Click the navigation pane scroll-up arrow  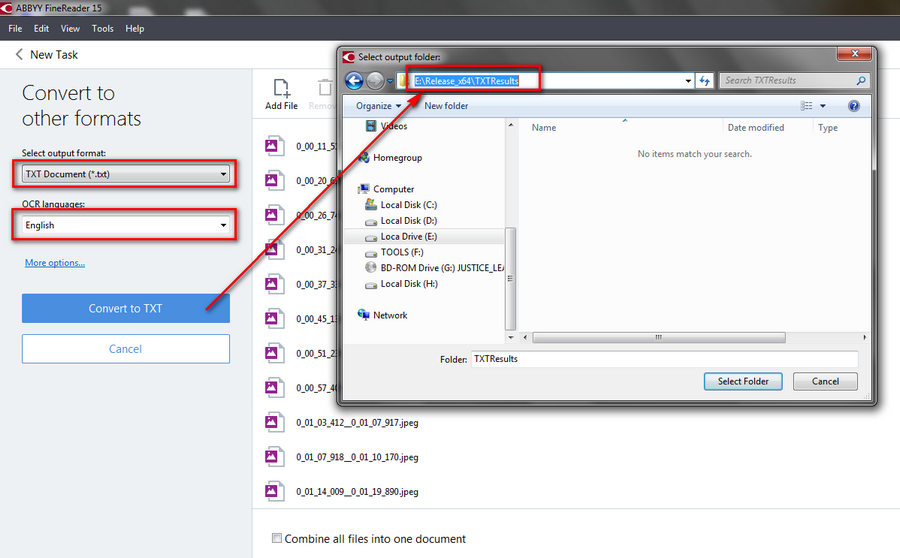coord(510,125)
